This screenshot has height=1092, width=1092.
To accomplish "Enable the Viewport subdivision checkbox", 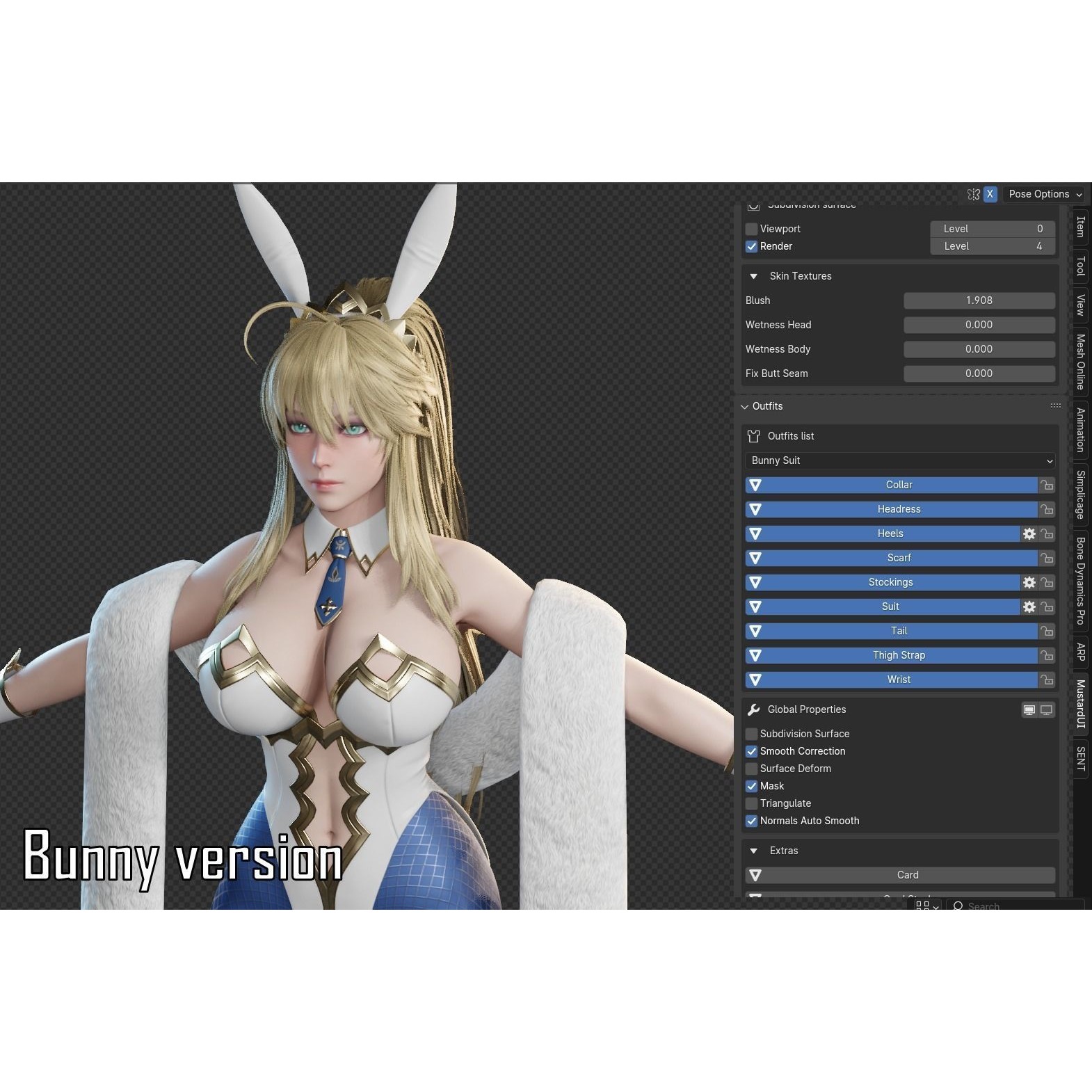I will click(x=751, y=229).
